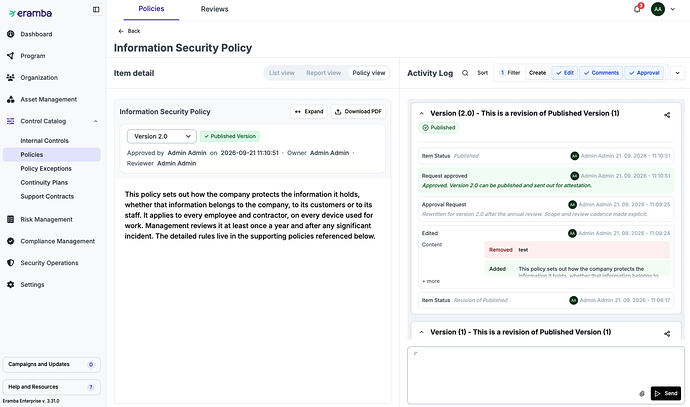The width and height of the screenshot is (690, 407).
Task: Select the Report view option
Action: click(323, 73)
